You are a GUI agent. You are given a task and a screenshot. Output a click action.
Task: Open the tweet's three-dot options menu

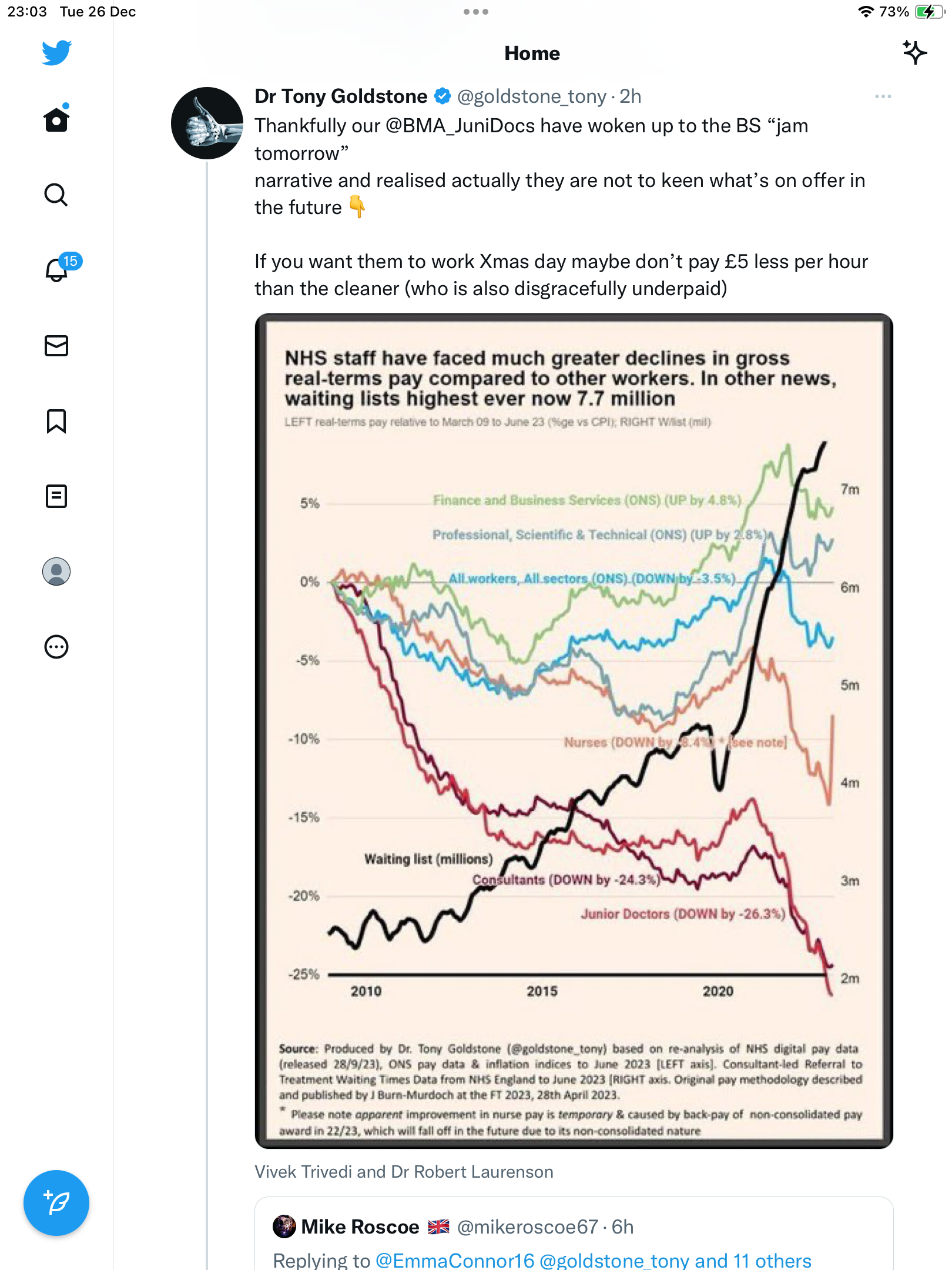pos(883,96)
